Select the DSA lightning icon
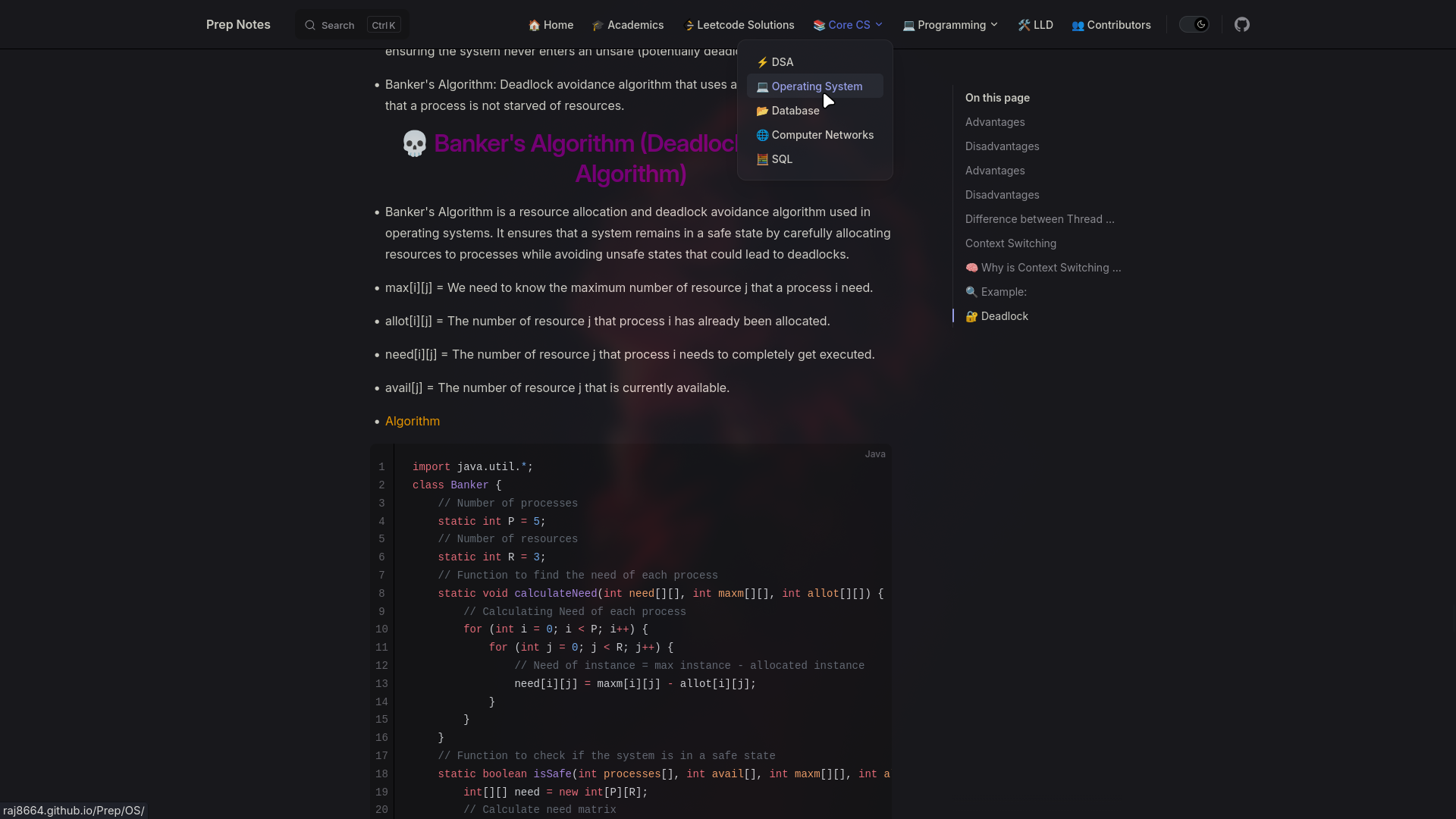The image size is (1456, 819). coord(764,62)
